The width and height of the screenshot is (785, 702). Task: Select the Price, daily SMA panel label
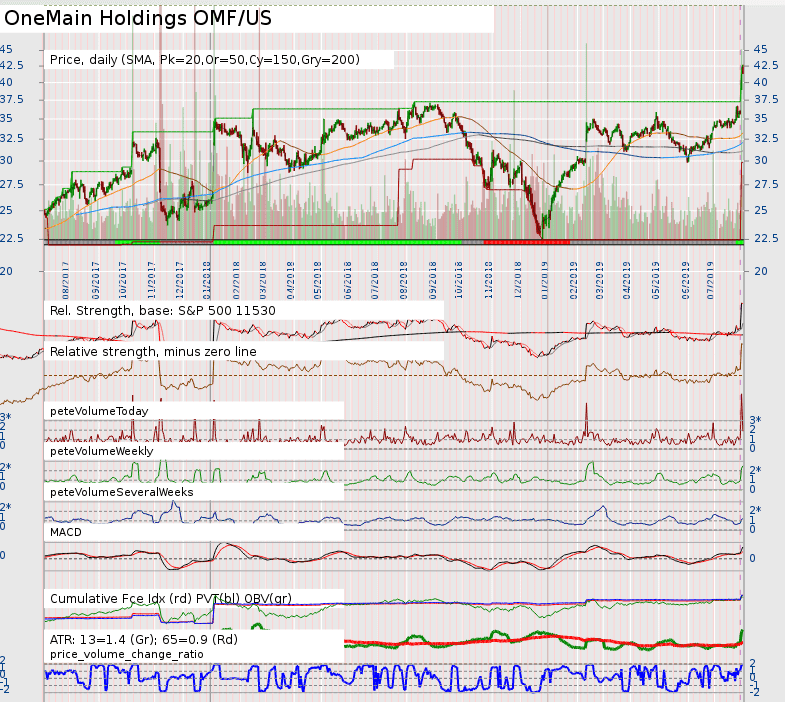[x=205, y=60]
